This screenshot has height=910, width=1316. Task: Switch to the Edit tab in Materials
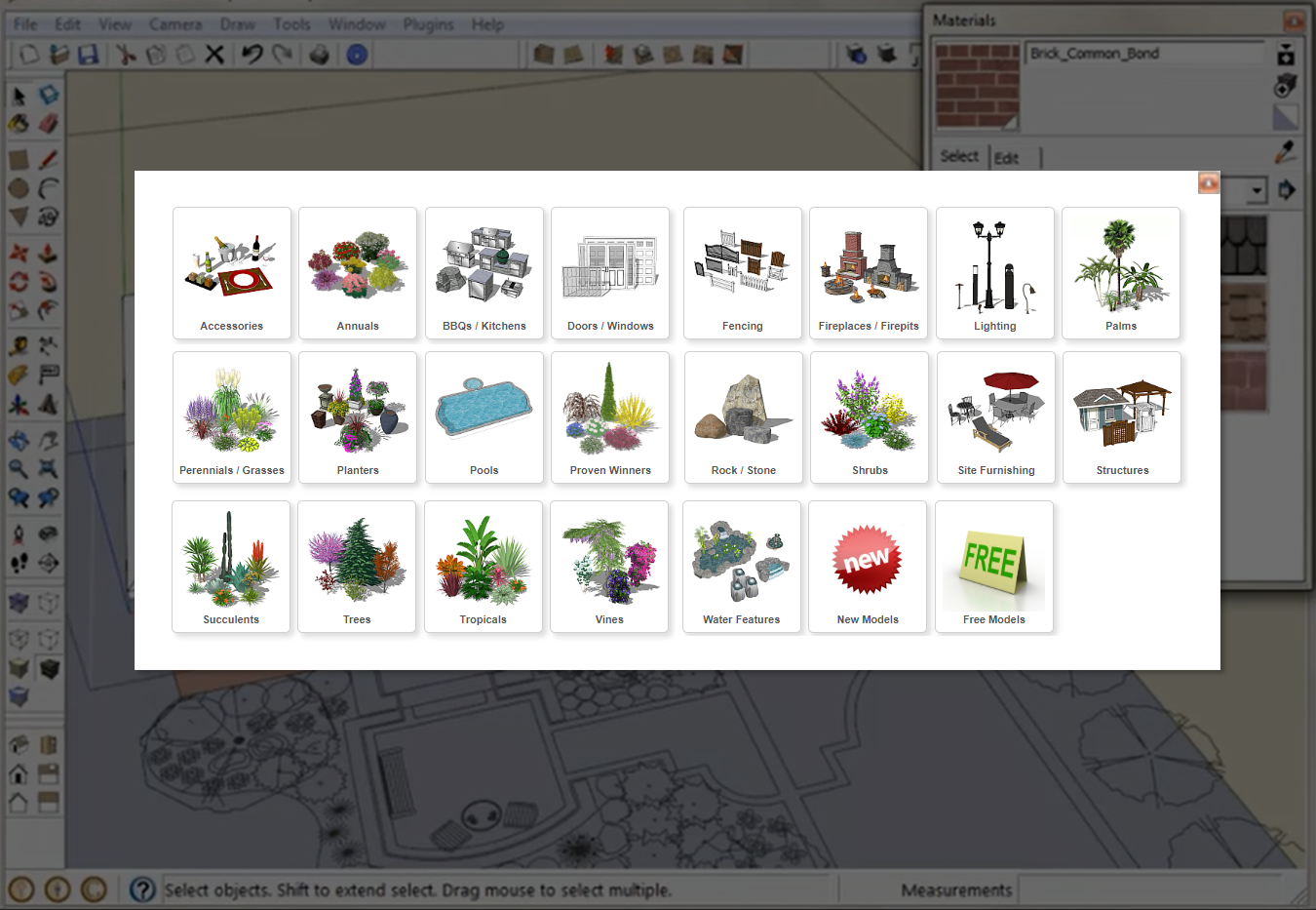click(1007, 158)
